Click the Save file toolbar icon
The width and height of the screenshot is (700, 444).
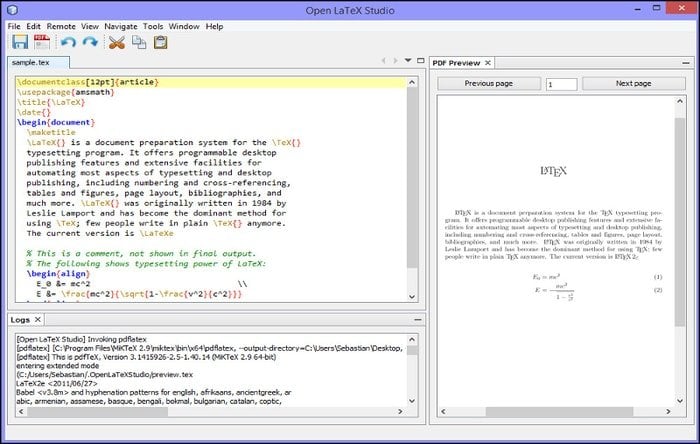coord(20,42)
